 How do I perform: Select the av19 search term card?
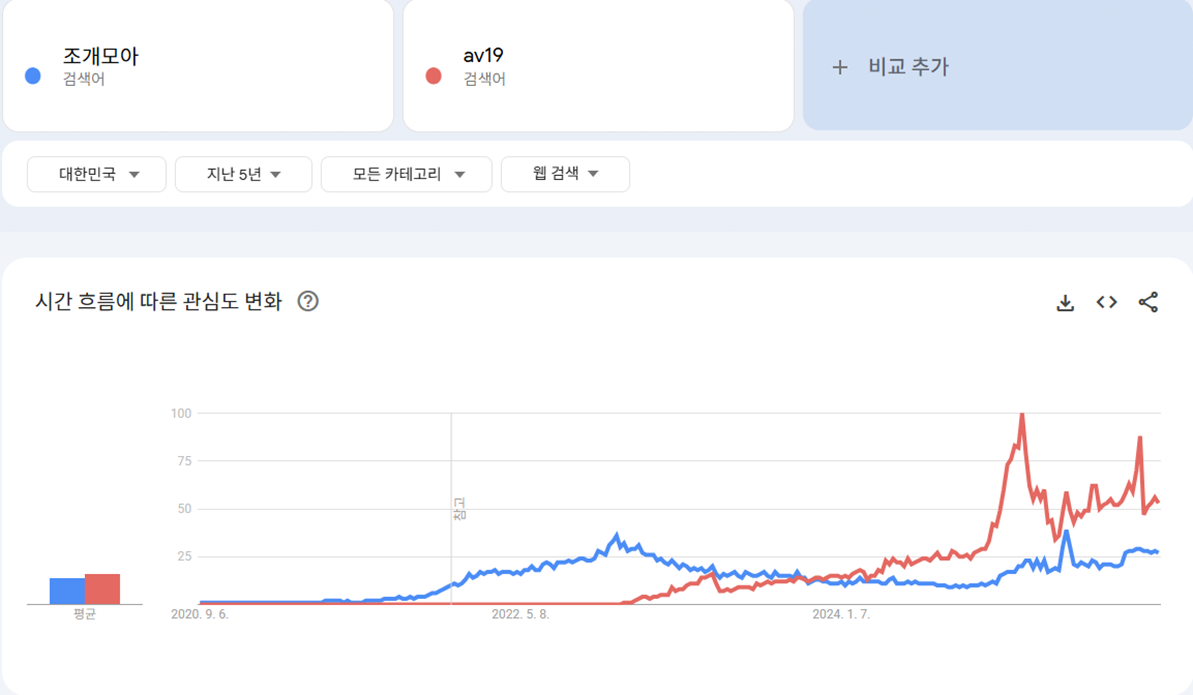(x=598, y=66)
